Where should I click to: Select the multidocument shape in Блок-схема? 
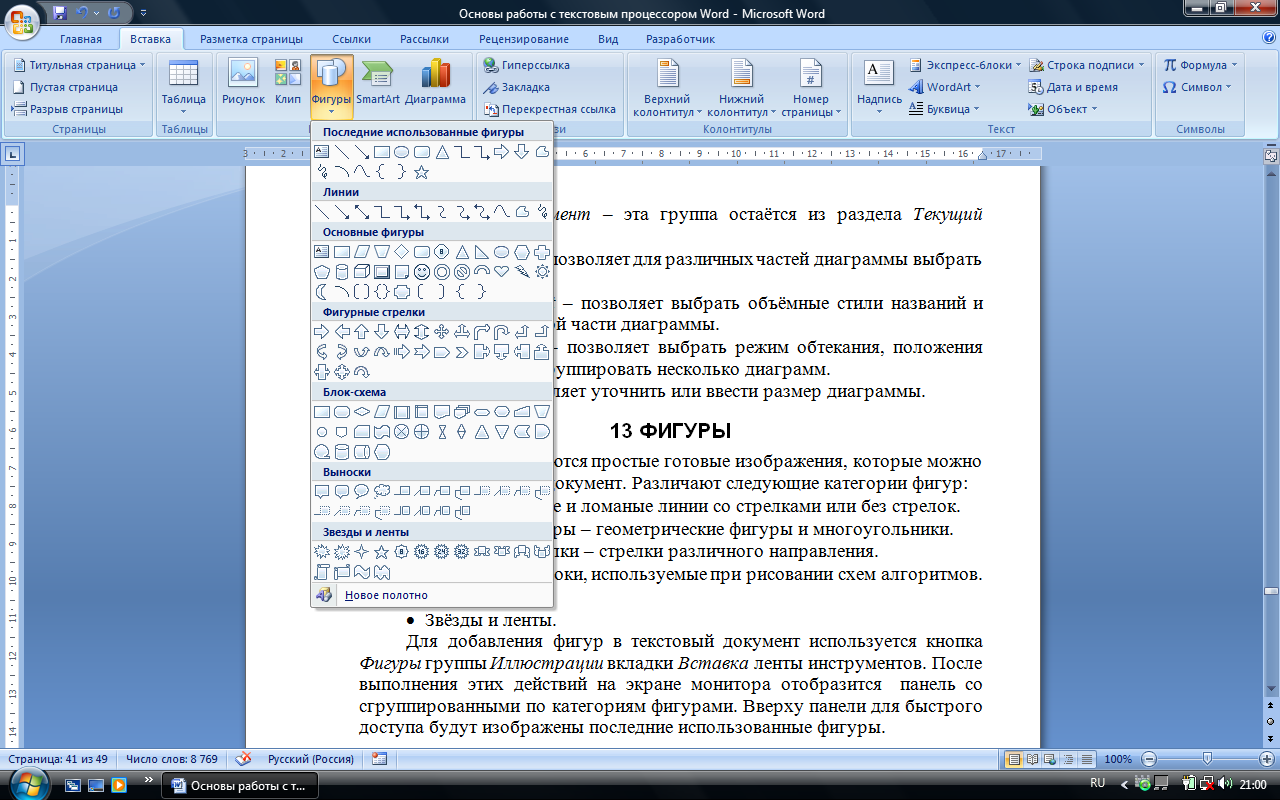[x=461, y=411]
